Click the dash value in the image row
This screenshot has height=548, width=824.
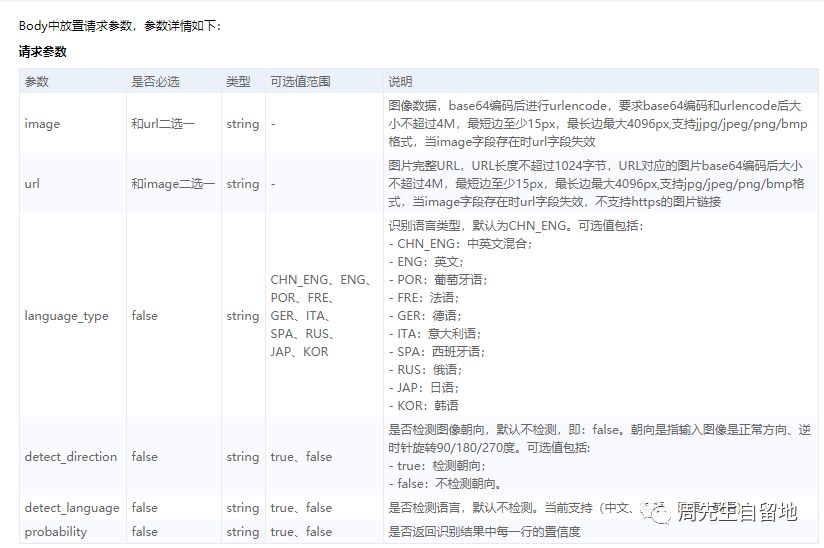pos(273,125)
